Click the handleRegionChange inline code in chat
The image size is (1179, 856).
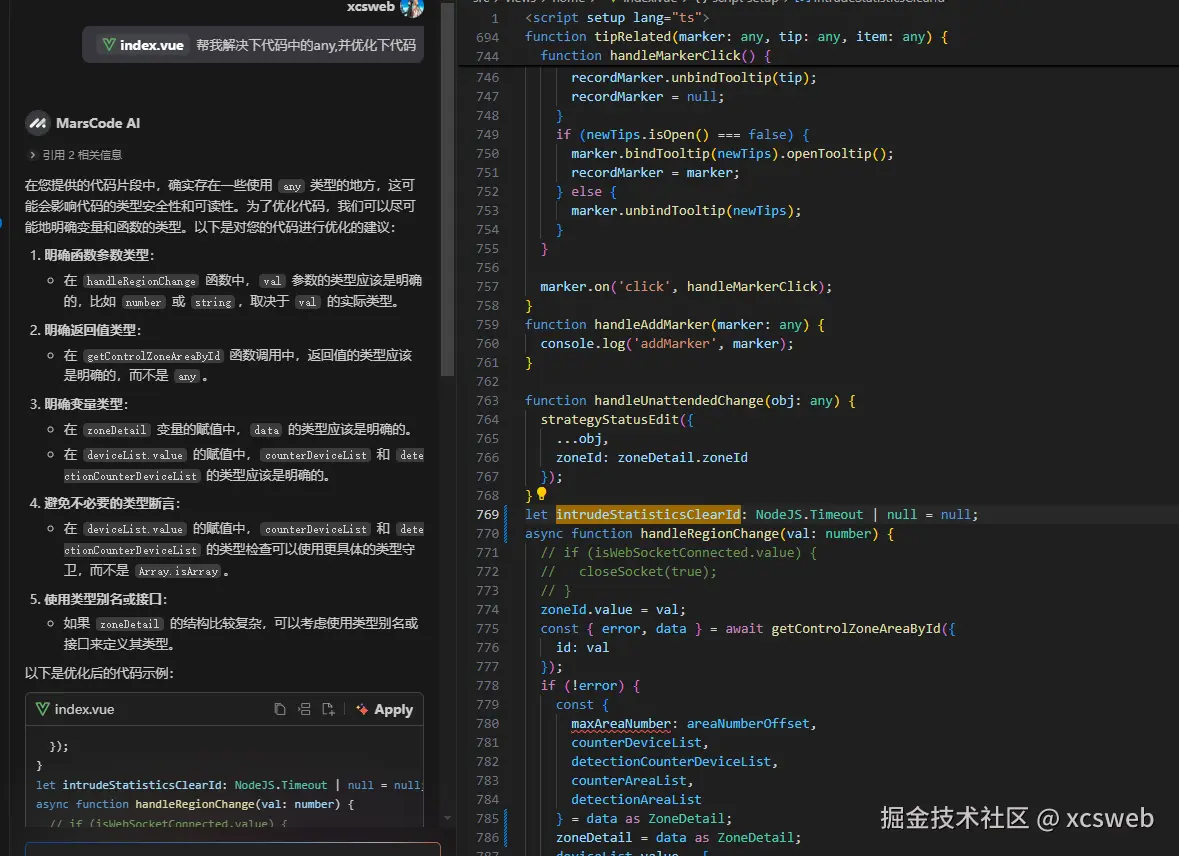pos(141,281)
